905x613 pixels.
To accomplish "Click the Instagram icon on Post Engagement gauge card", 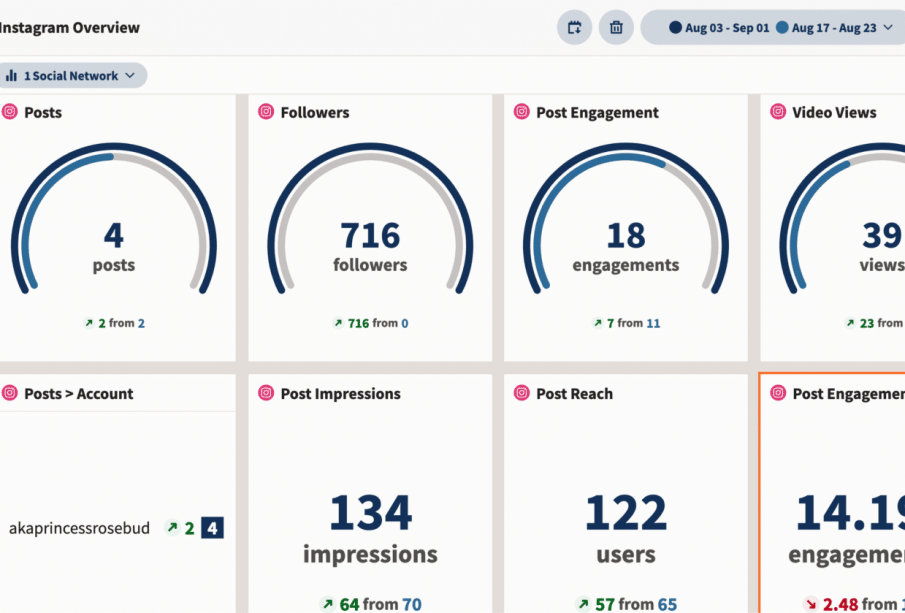I will pos(522,112).
